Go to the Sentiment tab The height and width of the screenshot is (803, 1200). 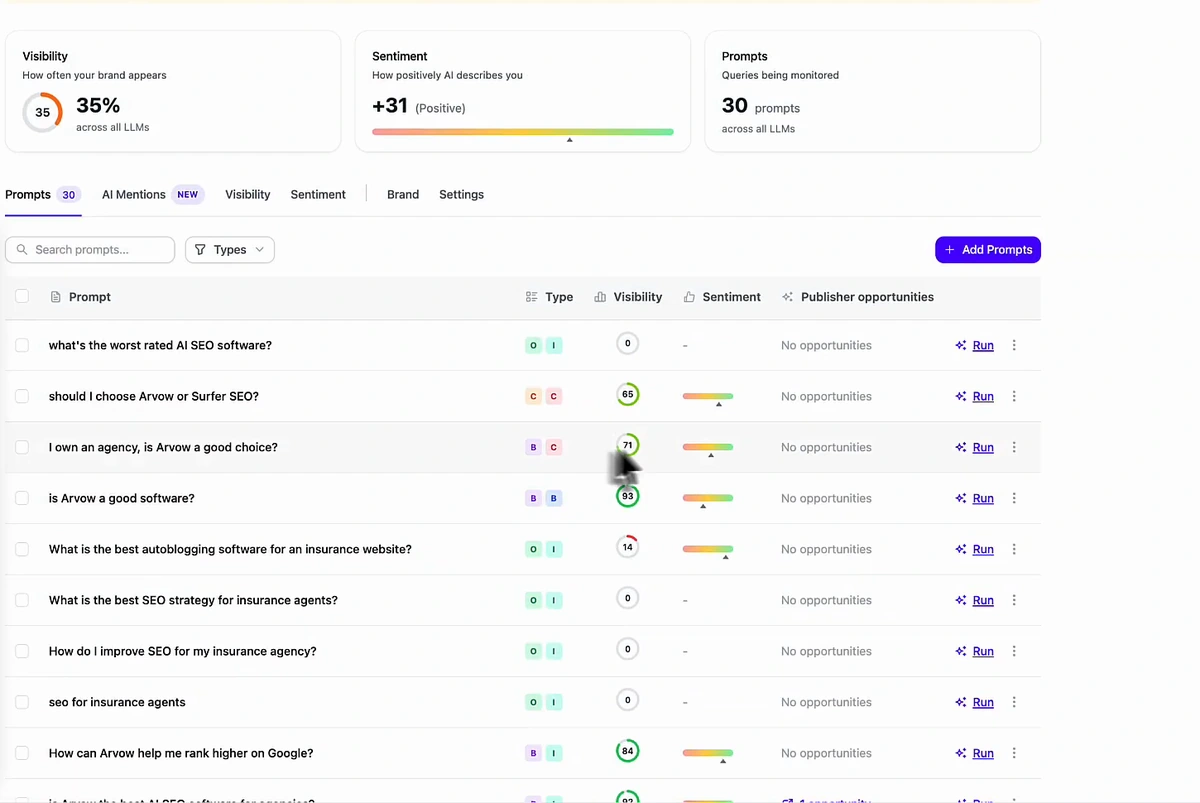coord(318,195)
